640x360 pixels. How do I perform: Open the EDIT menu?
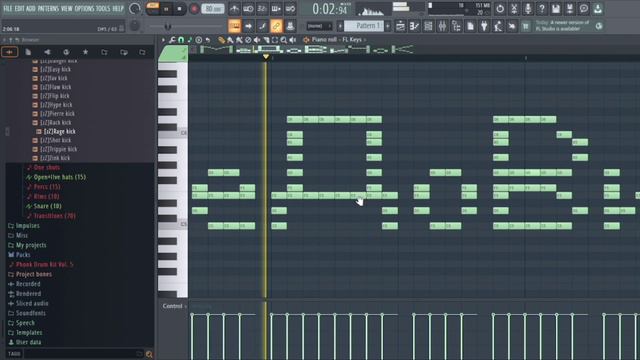tap(19, 9)
